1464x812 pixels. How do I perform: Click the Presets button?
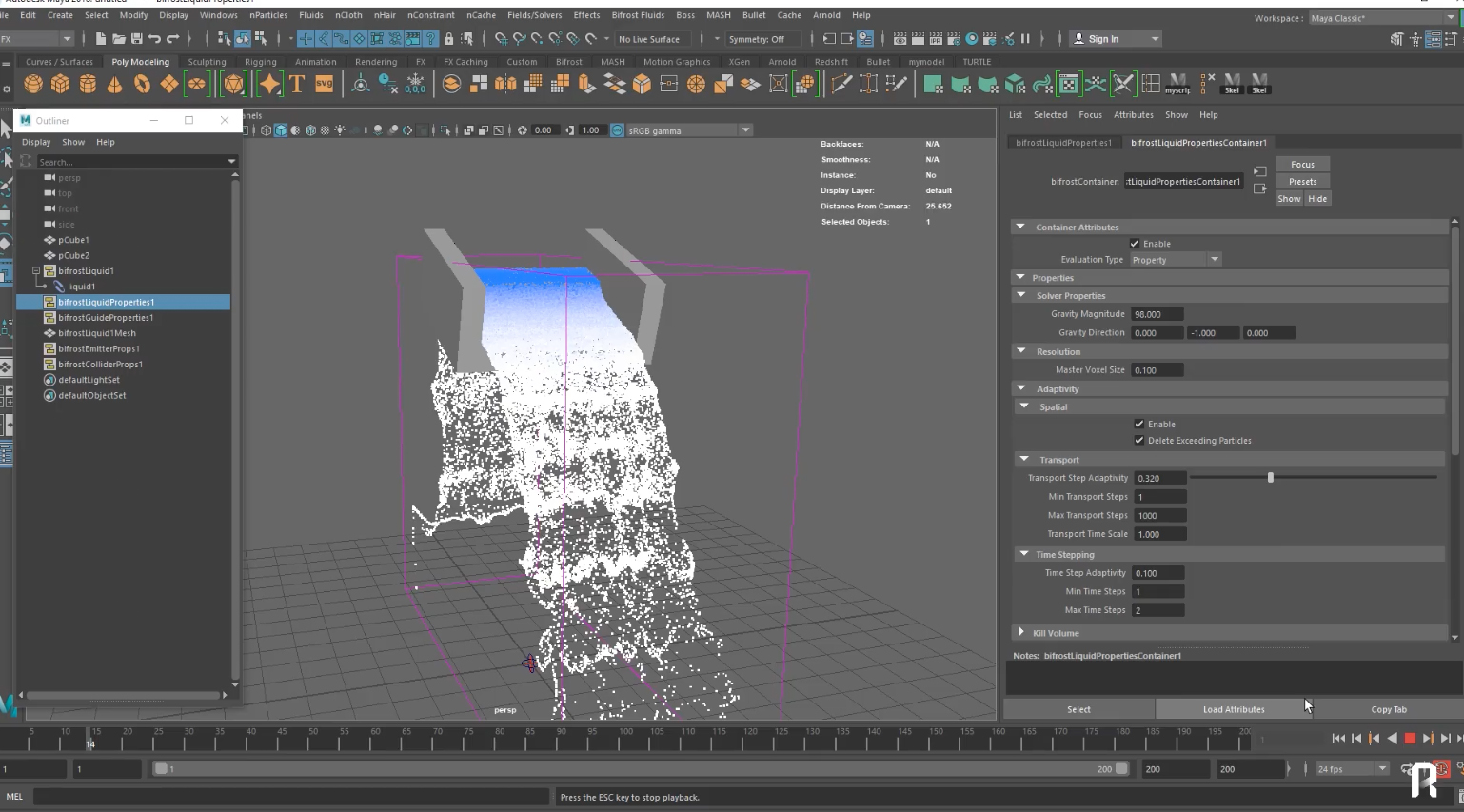pyautogui.click(x=1302, y=182)
